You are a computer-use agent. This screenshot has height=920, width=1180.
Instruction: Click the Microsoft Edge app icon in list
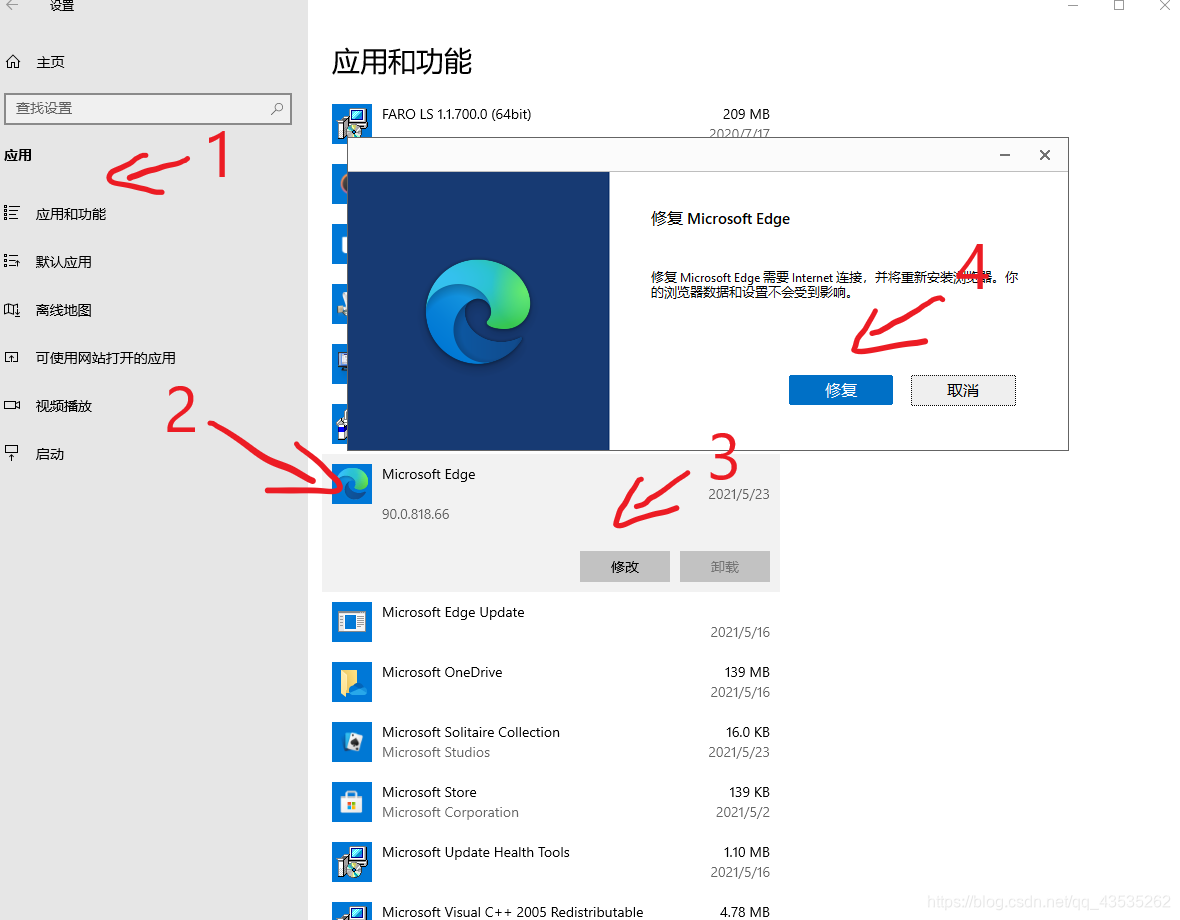[351, 483]
